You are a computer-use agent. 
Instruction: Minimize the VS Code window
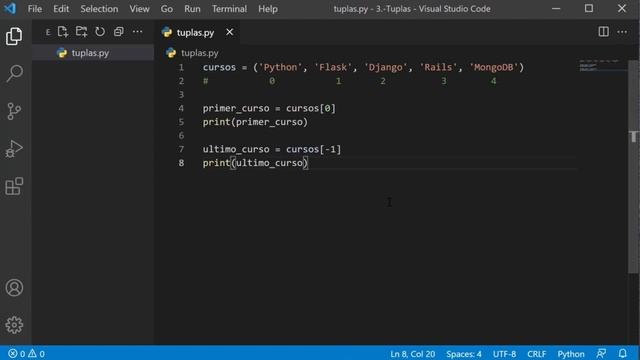[556, 9]
